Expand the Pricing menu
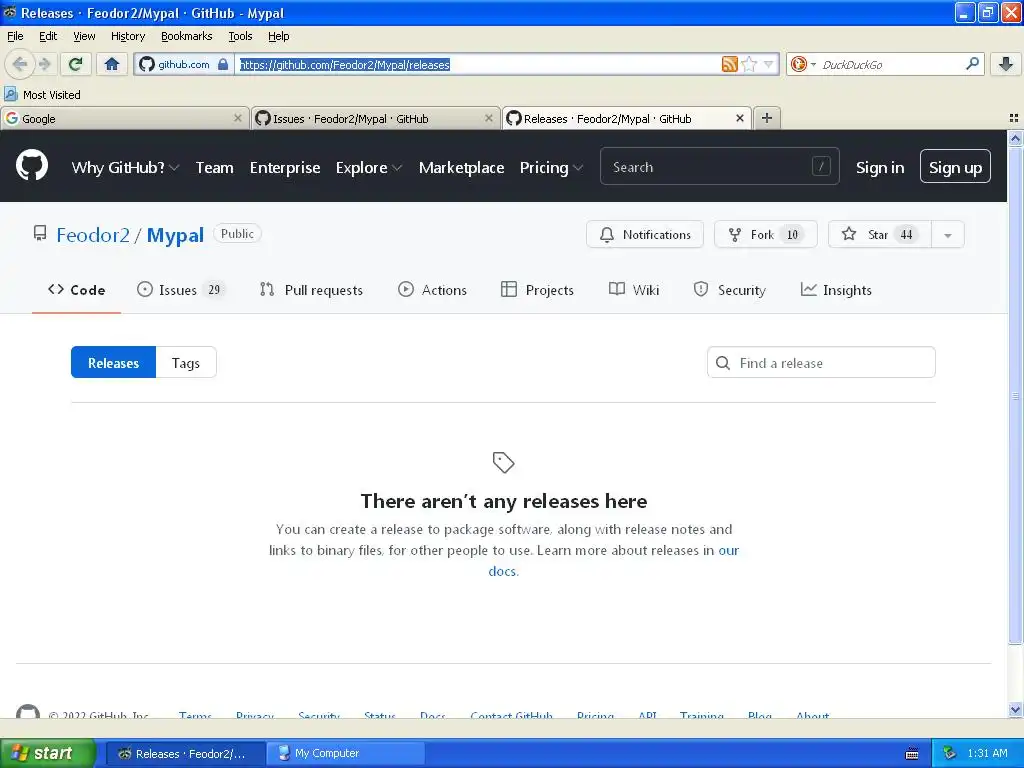This screenshot has height=768, width=1024. 551,167
